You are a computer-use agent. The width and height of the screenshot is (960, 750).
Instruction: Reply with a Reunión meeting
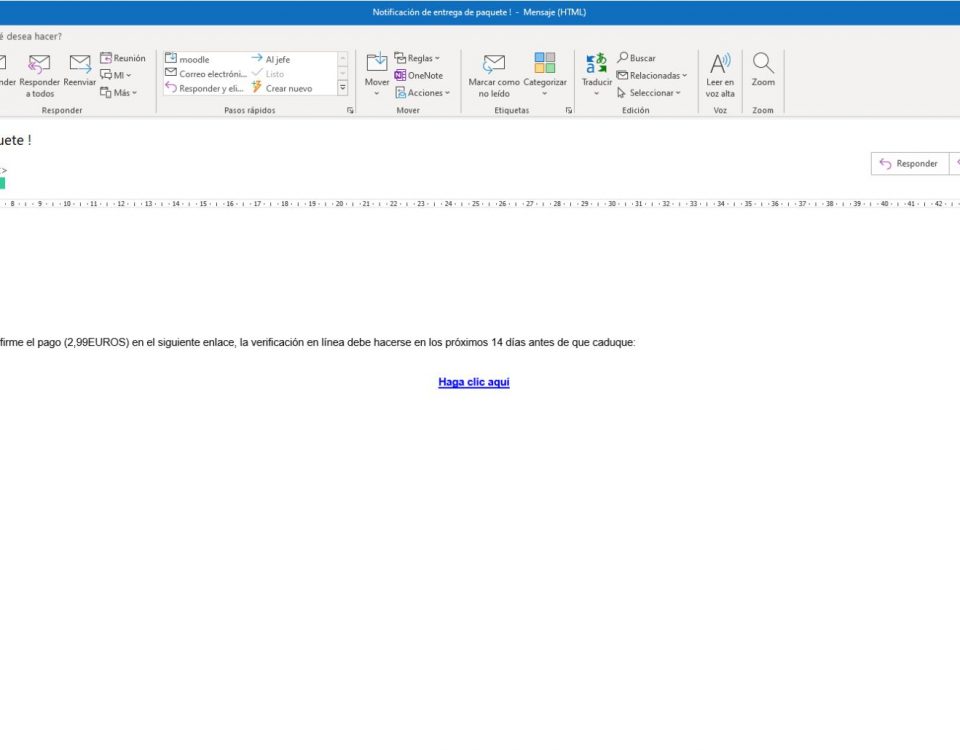tap(123, 58)
